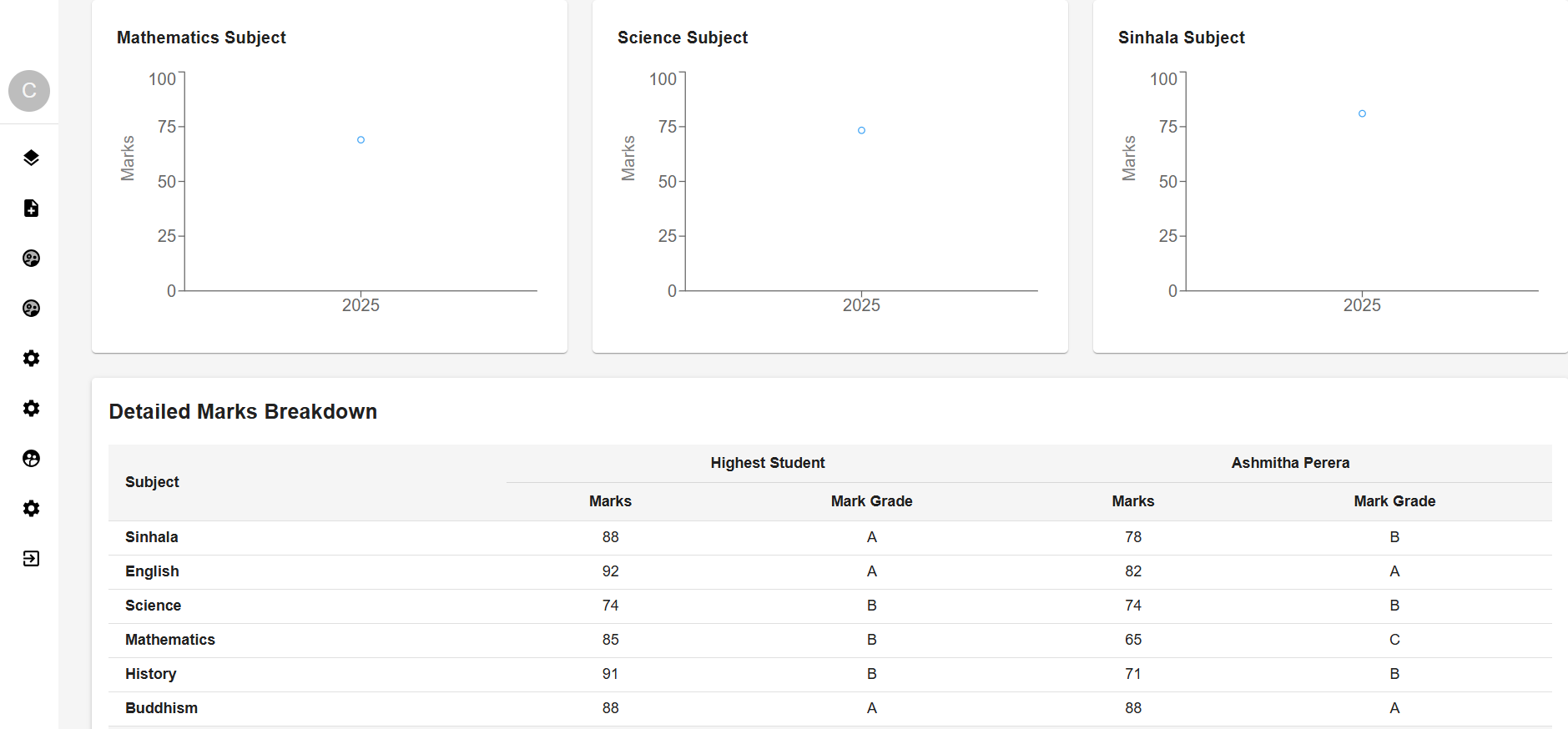Click the user avatar with letter C

[x=29, y=91]
